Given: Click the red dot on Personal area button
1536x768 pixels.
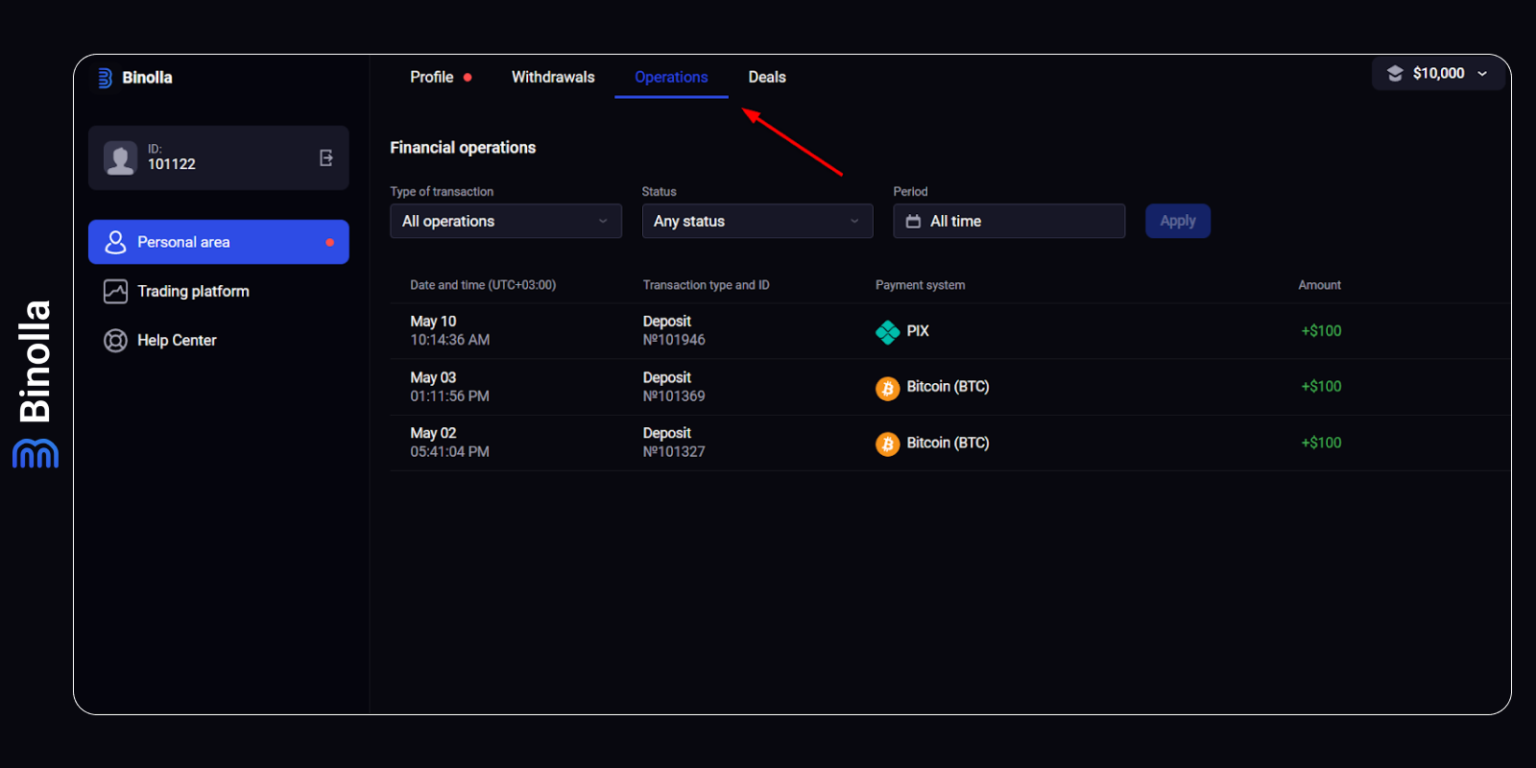Looking at the screenshot, I should pyautogui.click(x=332, y=241).
